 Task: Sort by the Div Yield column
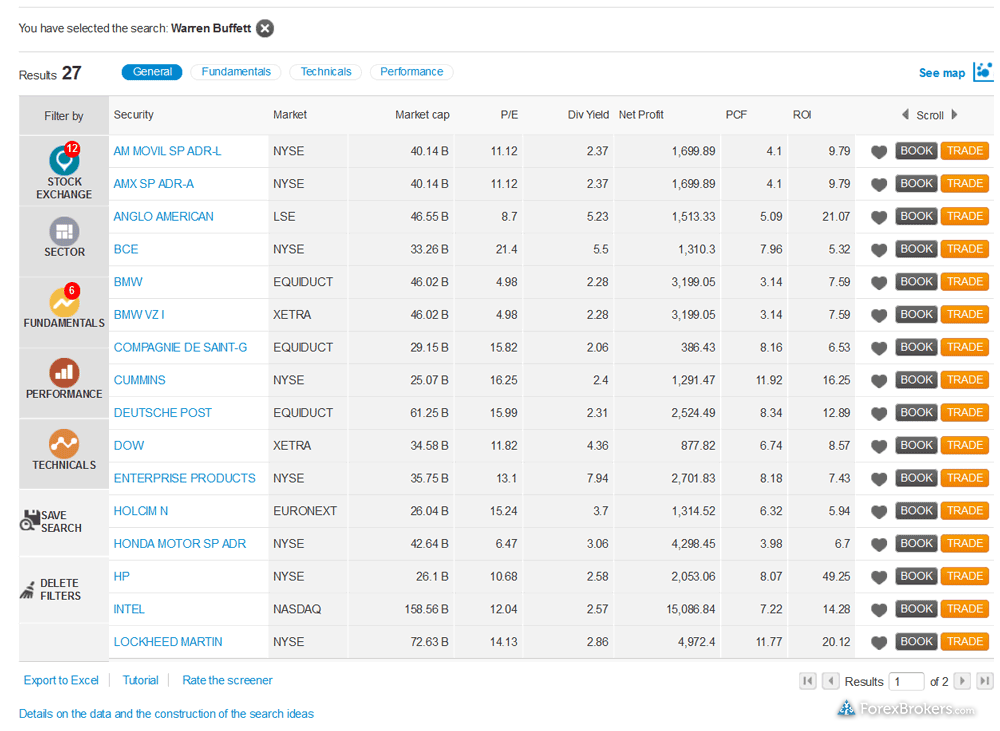pyautogui.click(x=588, y=115)
